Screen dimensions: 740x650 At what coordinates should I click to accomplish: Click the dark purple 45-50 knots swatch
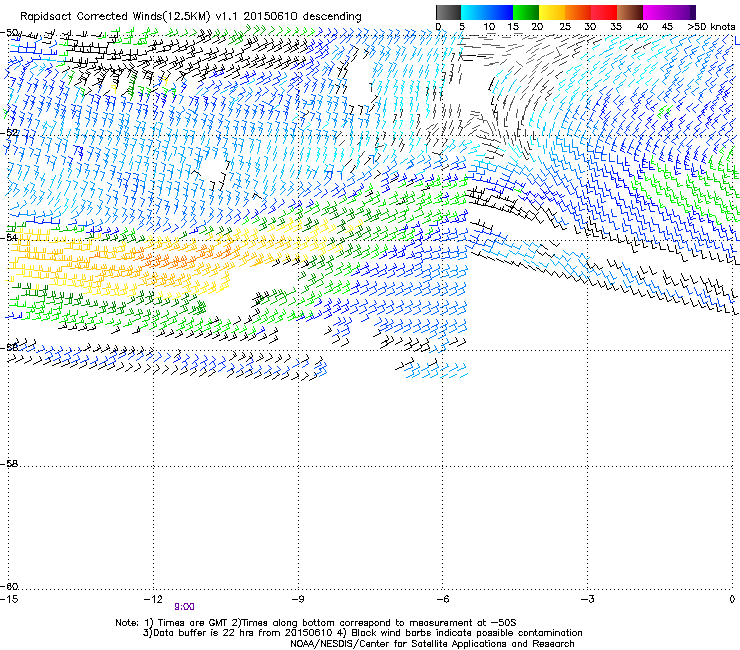click(682, 12)
